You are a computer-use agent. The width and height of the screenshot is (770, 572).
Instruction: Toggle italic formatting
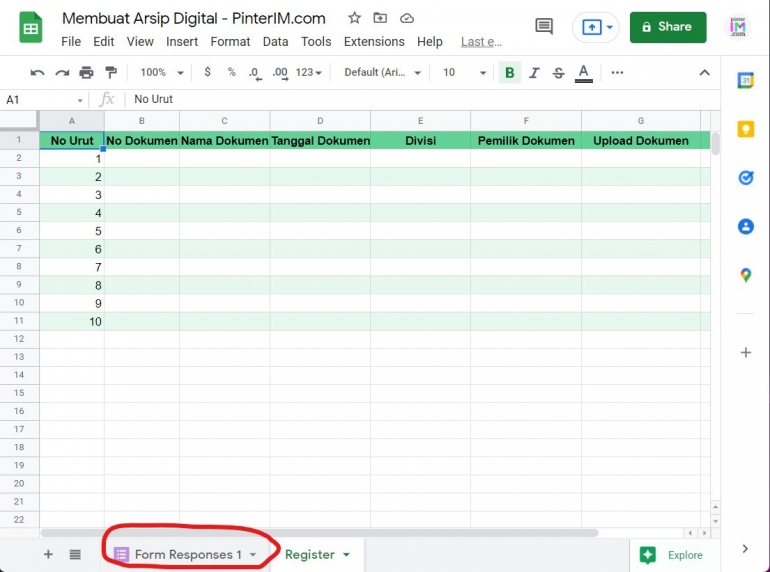tap(534, 73)
